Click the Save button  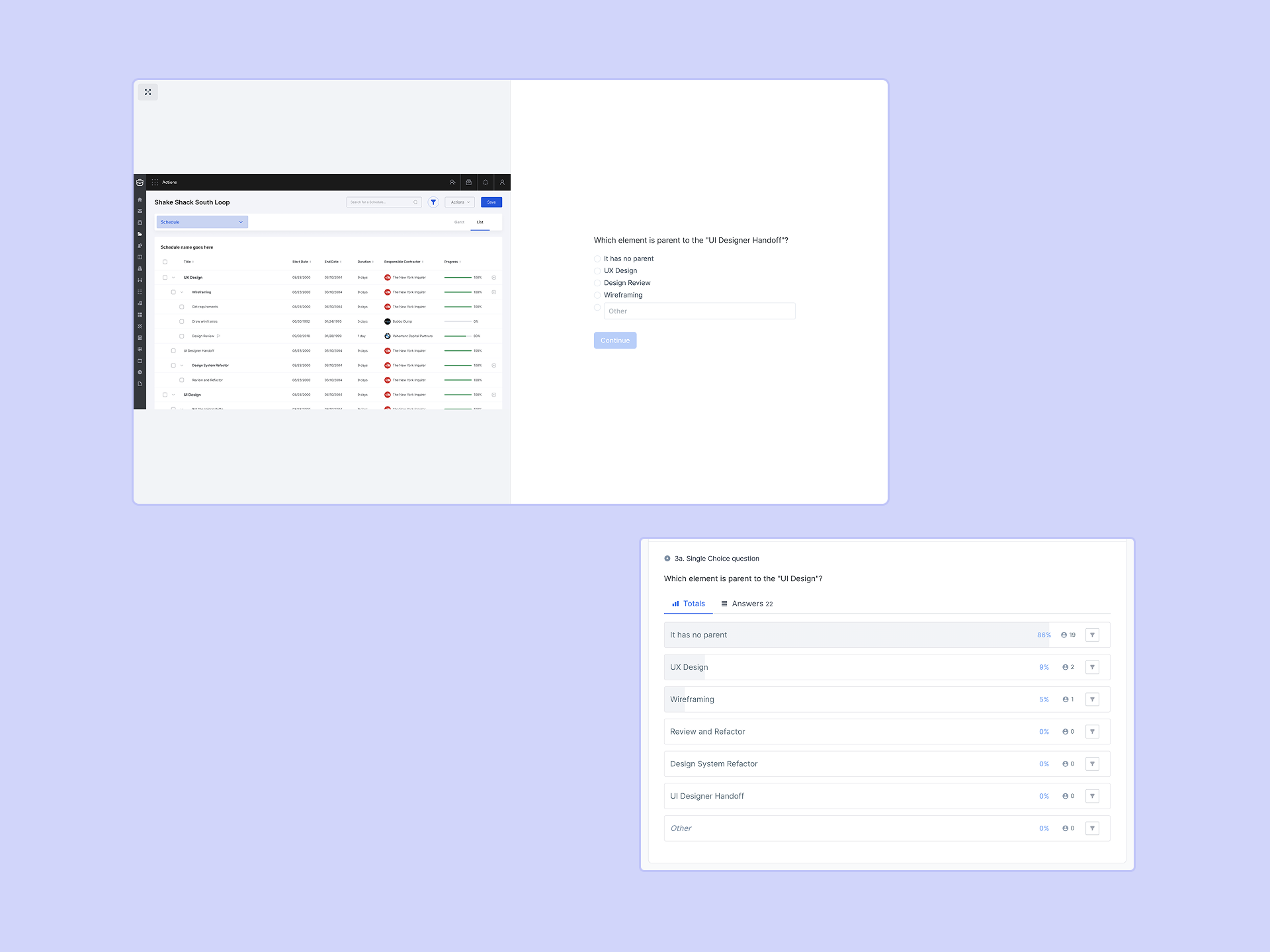[491, 202]
